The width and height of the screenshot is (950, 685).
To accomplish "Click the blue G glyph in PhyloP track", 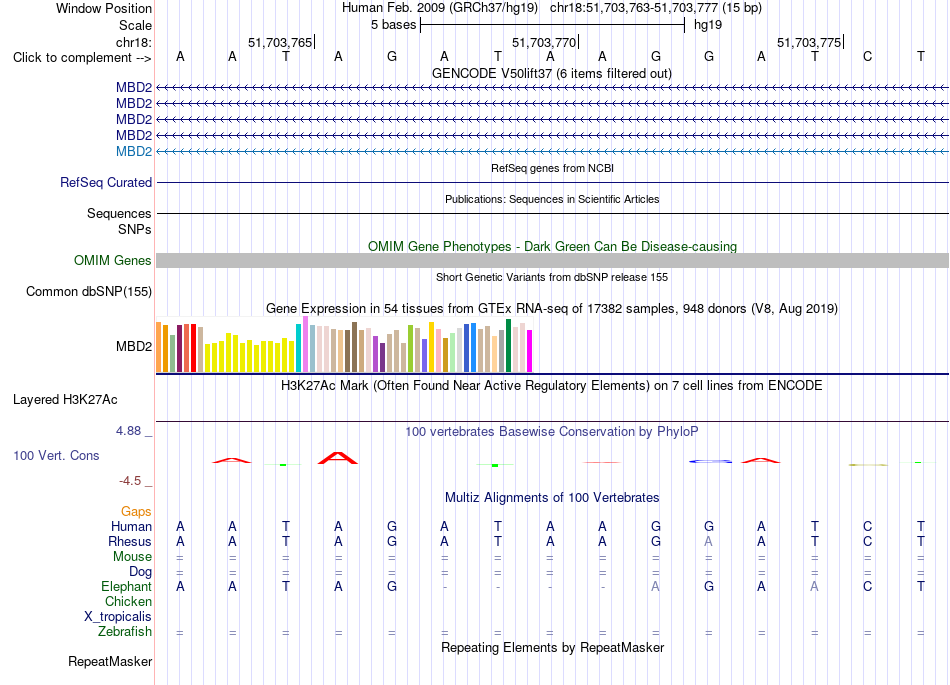I will [710, 462].
